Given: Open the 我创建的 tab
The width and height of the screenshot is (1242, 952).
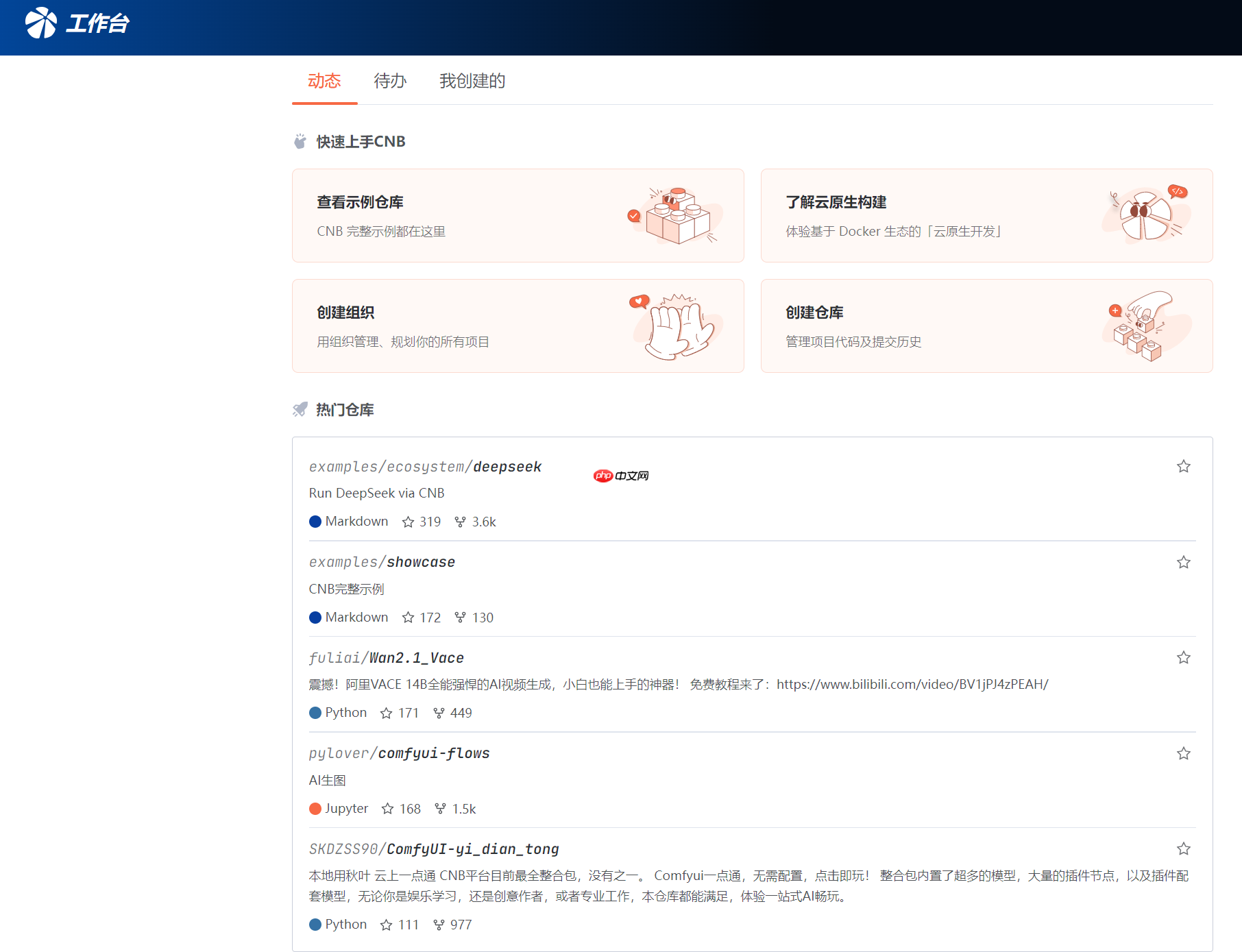Looking at the screenshot, I should coord(472,81).
